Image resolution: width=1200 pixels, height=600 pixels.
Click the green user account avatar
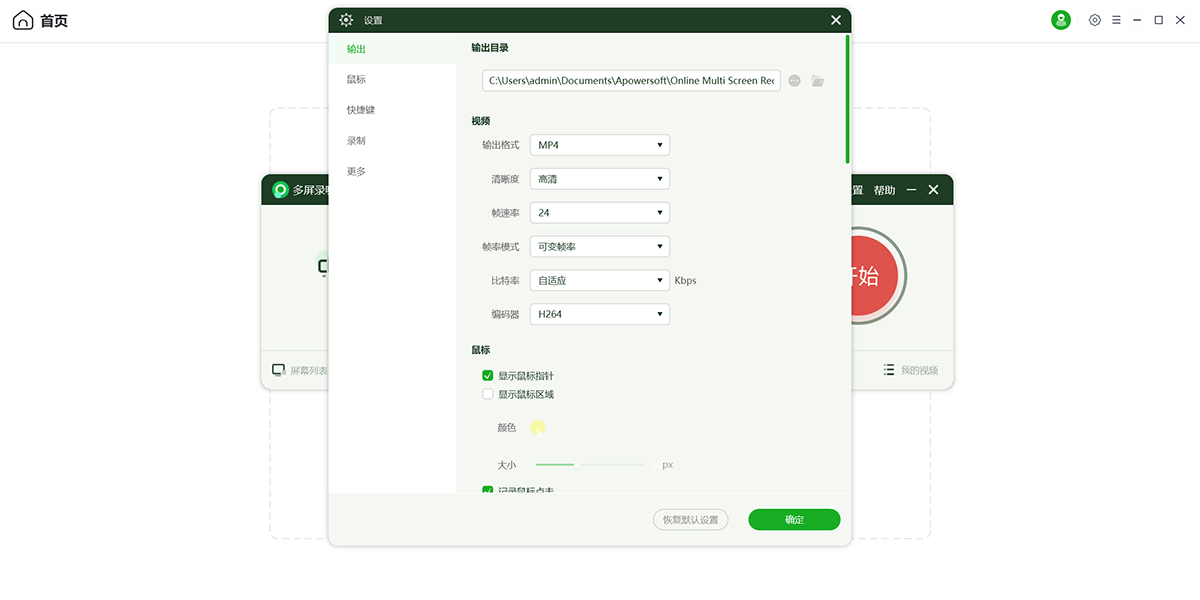[1061, 20]
